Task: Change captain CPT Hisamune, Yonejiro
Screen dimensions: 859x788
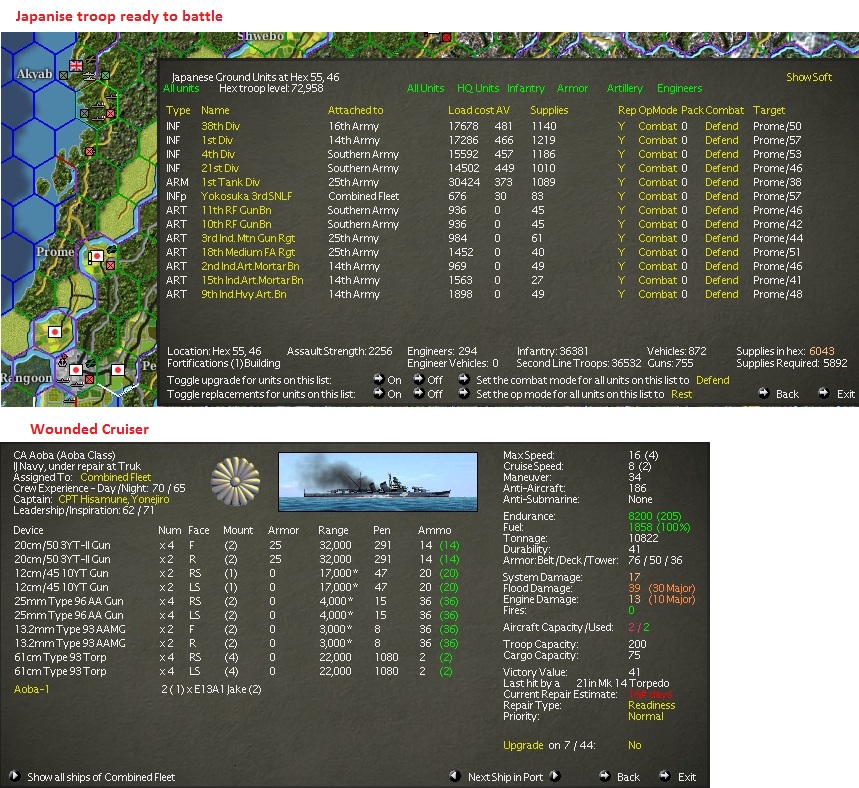Action: pos(114,499)
